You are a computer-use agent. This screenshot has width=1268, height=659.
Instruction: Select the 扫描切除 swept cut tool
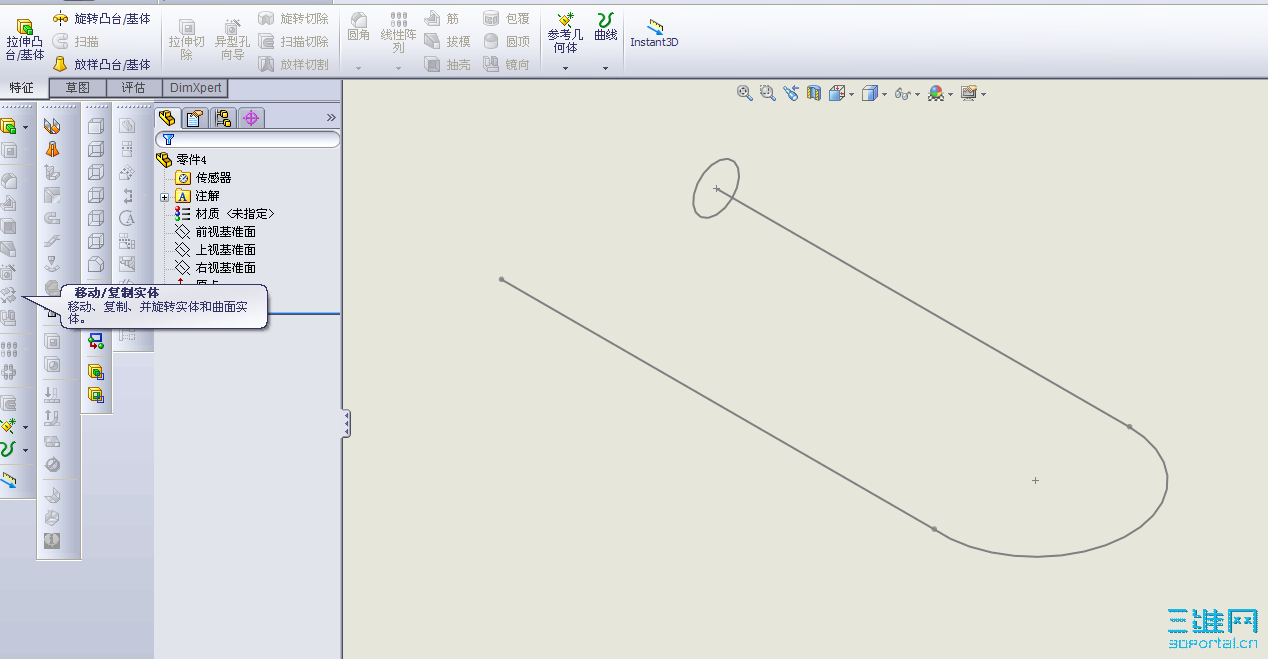(293, 42)
